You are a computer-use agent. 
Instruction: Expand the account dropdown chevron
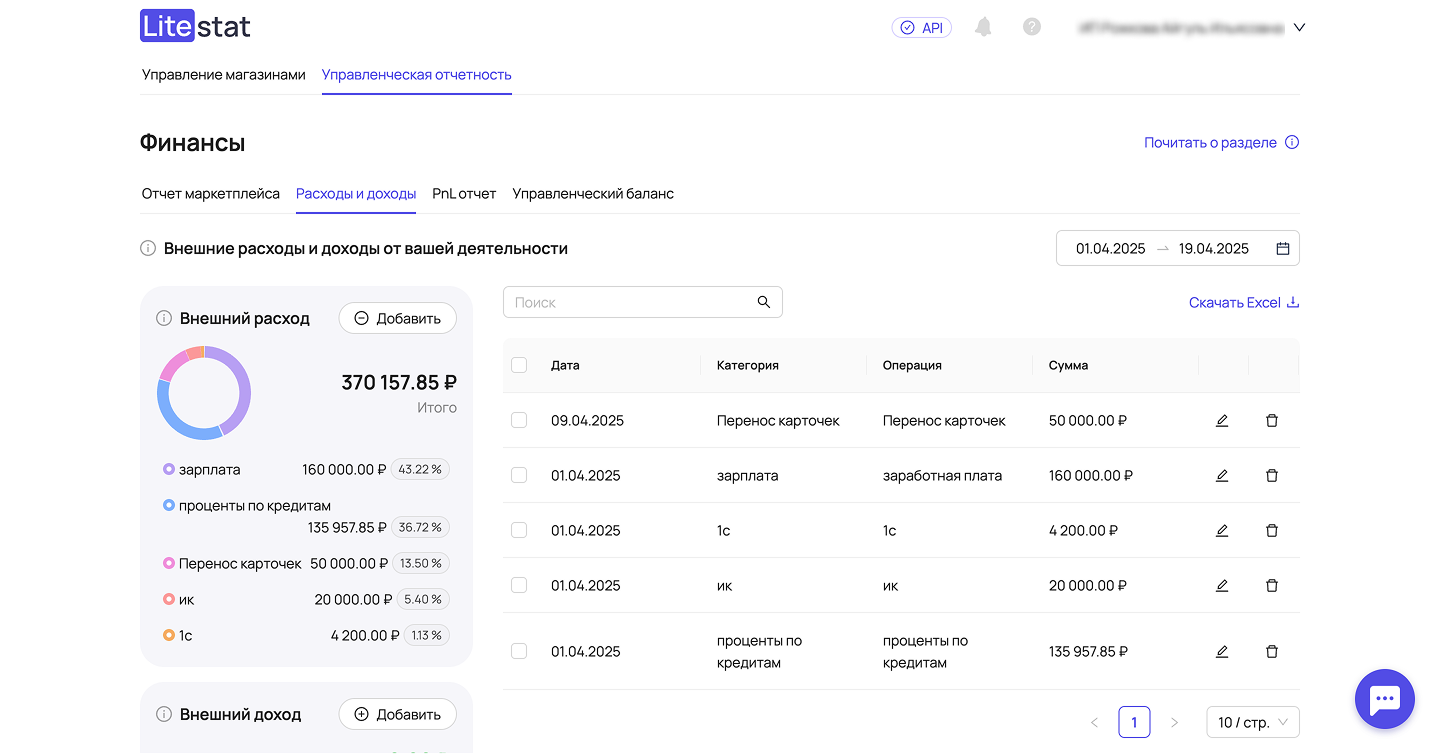1299,28
